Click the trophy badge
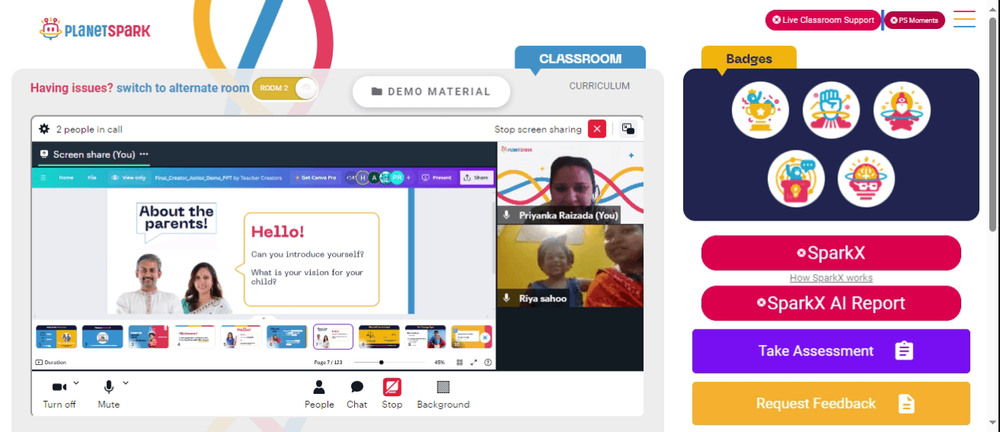The image size is (1000, 432). [760, 110]
